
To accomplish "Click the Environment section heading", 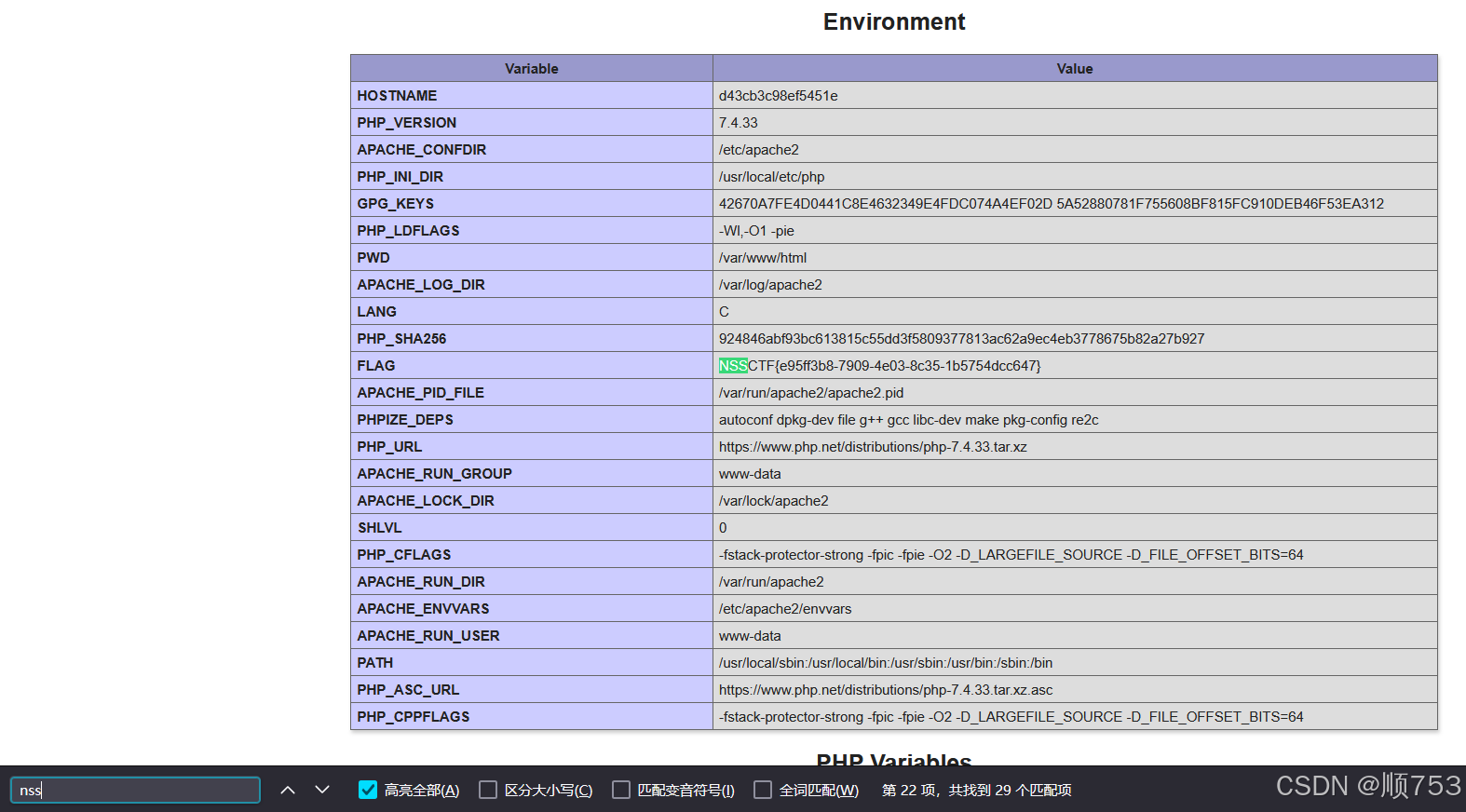I will (894, 21).
